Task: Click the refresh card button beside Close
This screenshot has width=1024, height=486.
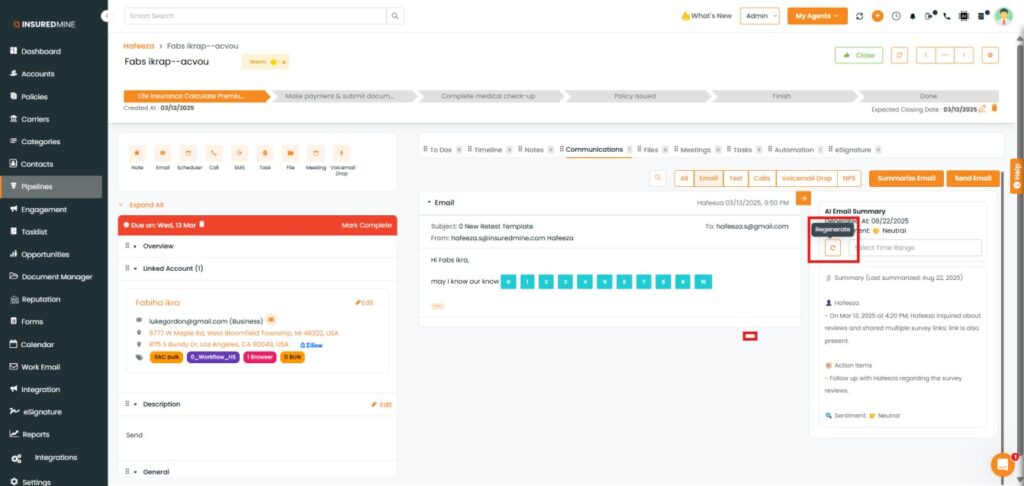Action: click(900, 56)
